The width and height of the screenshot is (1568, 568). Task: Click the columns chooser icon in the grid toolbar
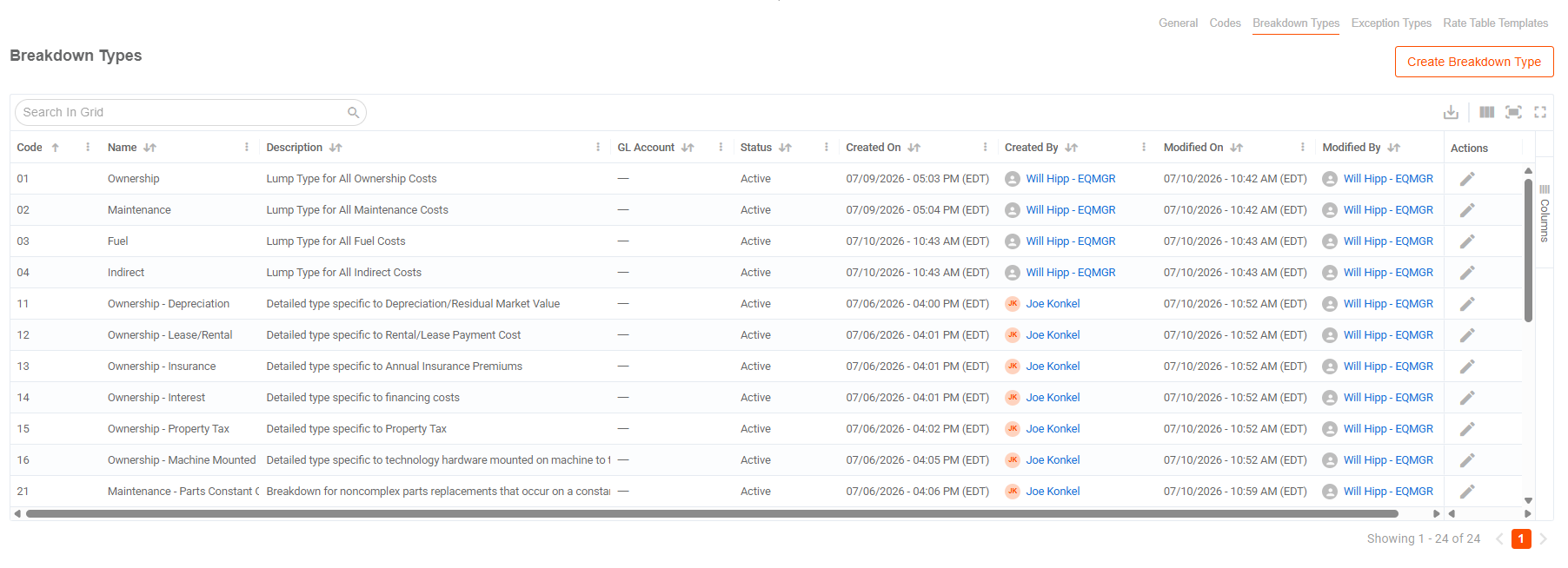point(1487,112)
